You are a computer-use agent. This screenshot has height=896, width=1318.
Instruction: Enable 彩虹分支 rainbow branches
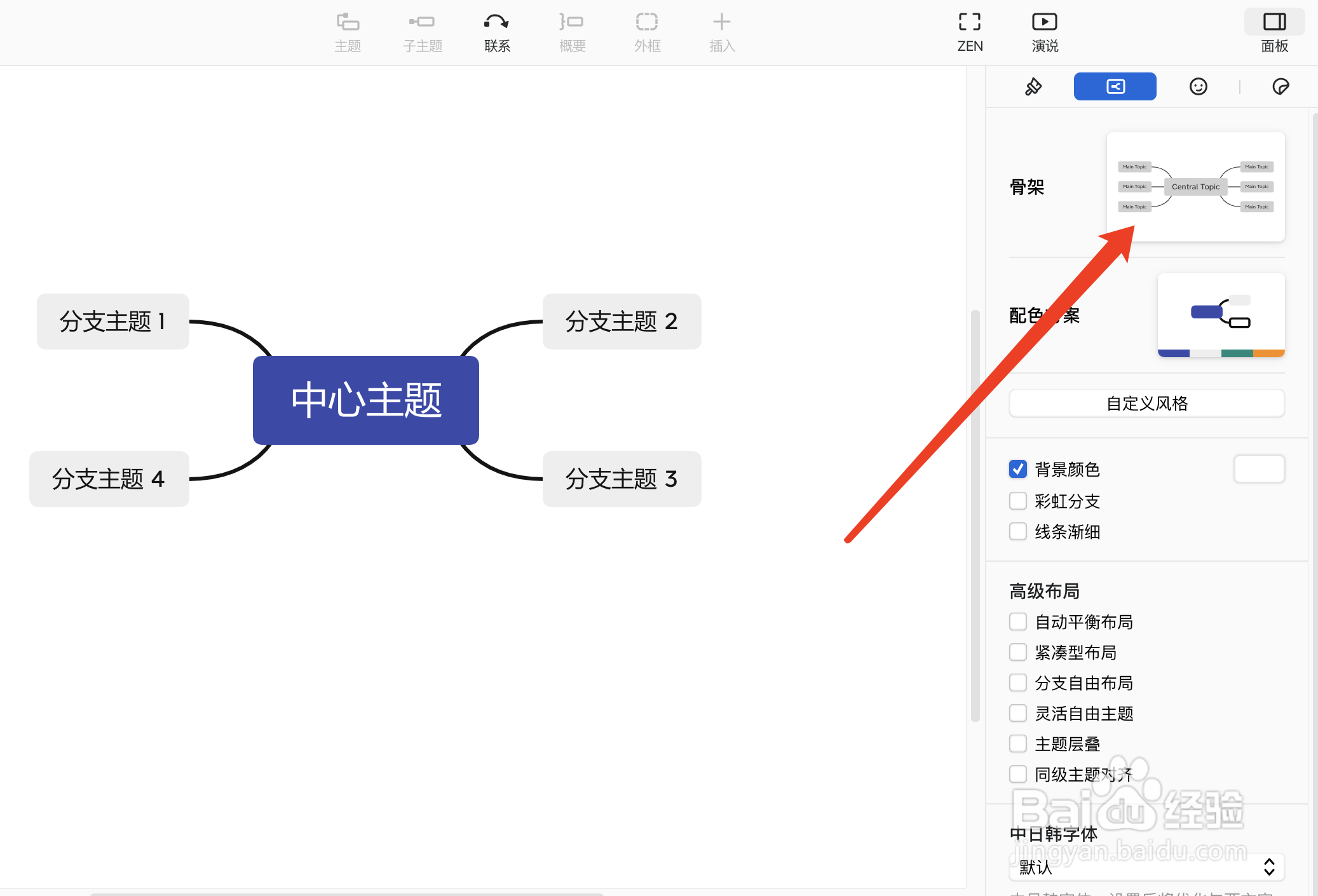click(x=1017, y=501)
